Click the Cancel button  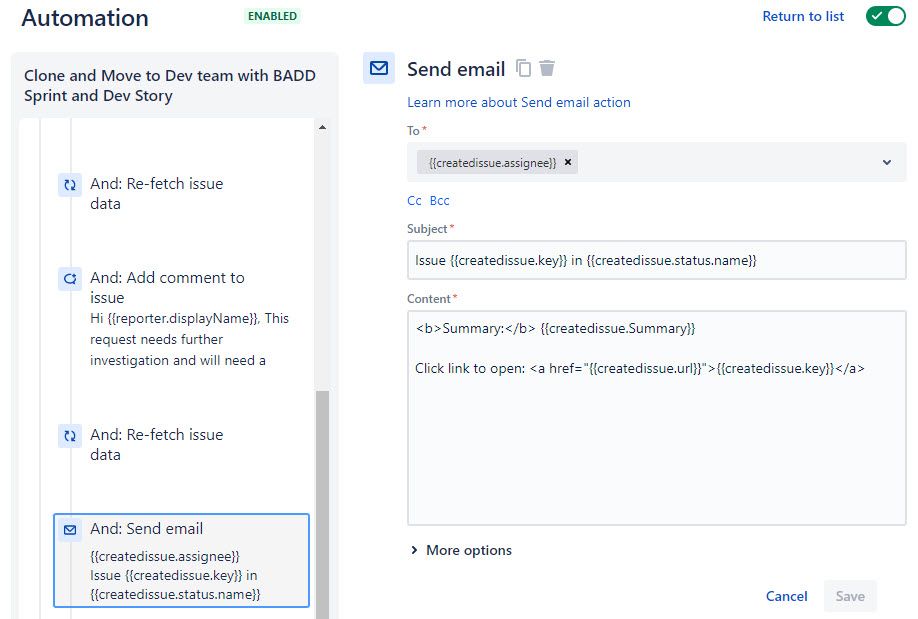click(x=786, y=596)
